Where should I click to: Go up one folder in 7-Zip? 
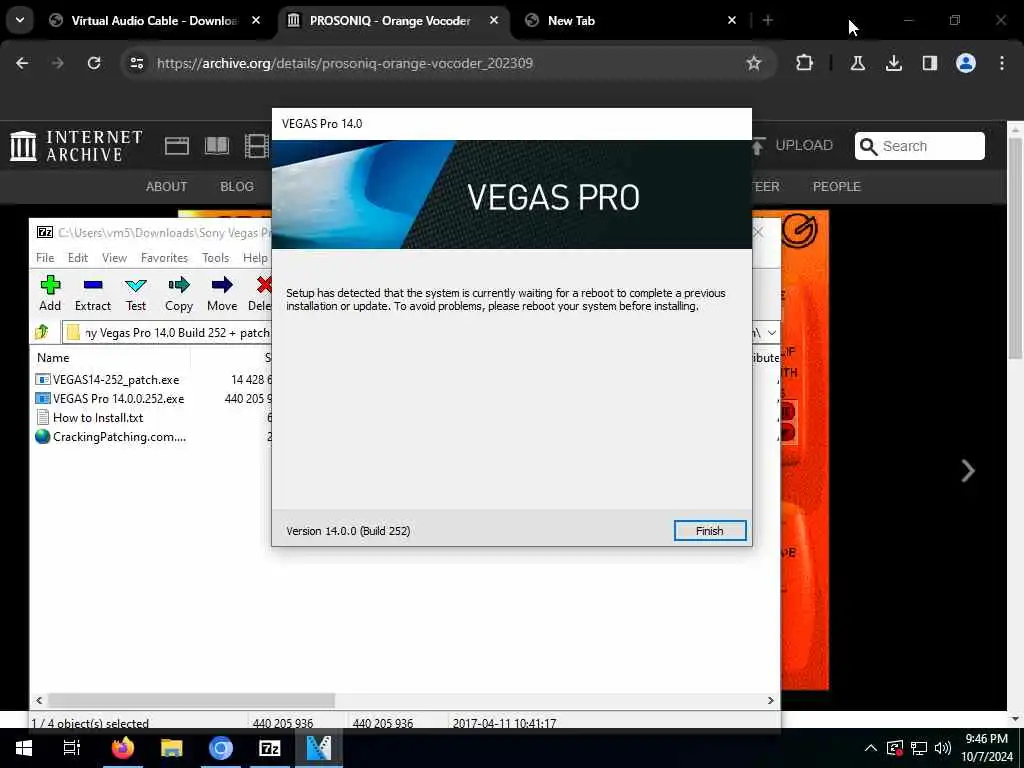point(42,332)
